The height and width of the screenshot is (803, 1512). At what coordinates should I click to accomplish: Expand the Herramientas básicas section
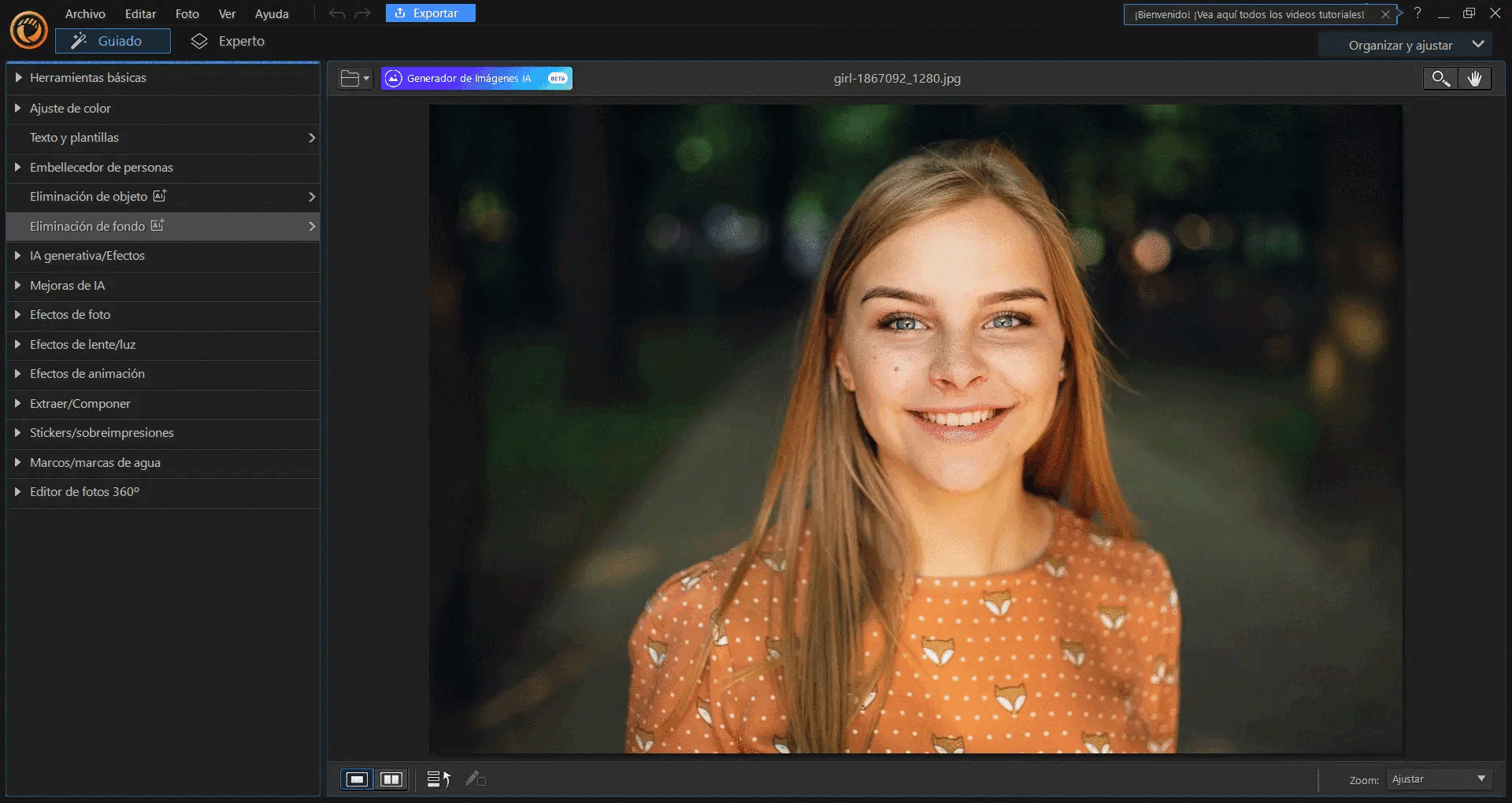[88, 78]
